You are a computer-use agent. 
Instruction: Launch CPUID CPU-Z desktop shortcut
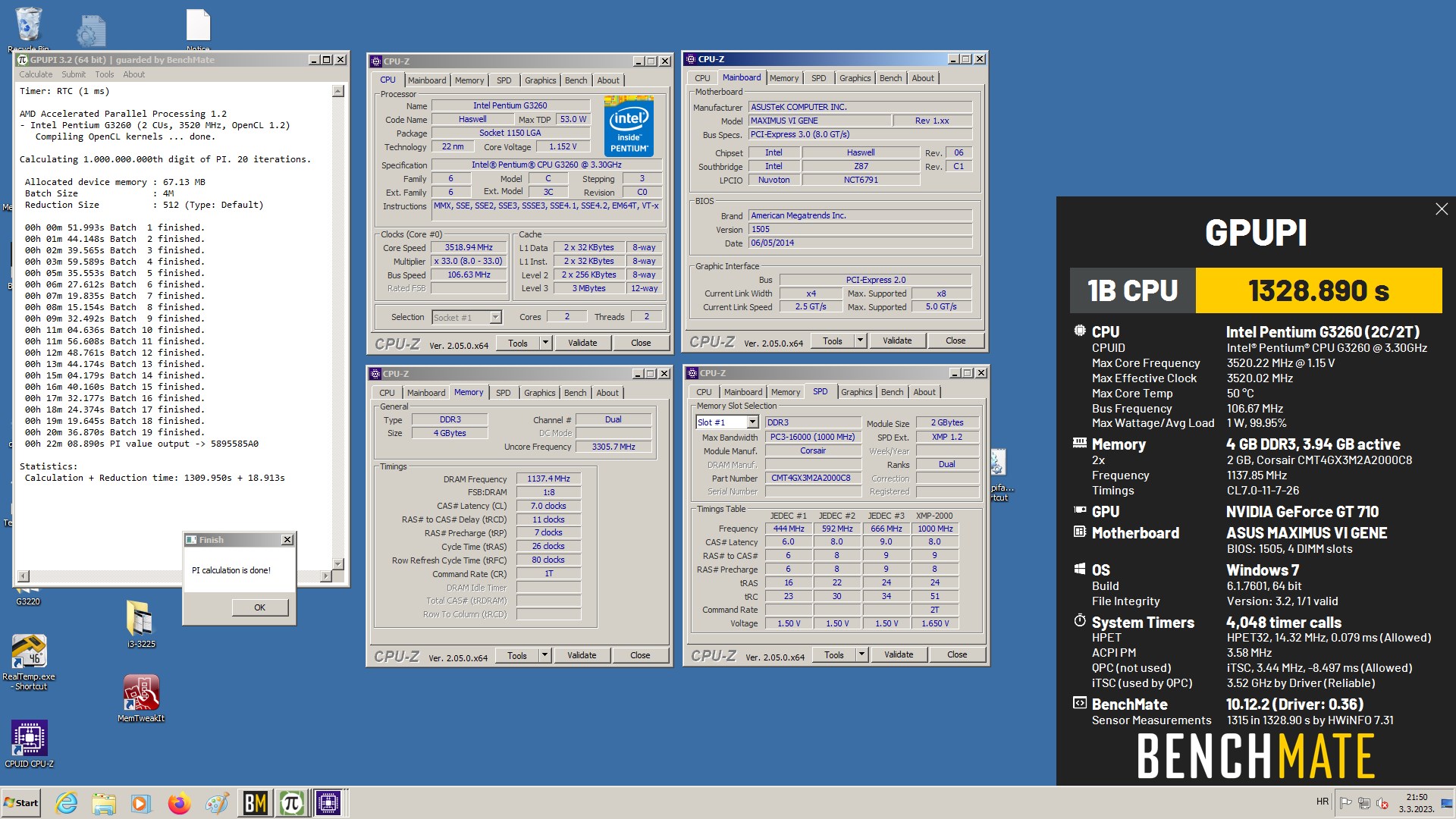tap(29, 743)
